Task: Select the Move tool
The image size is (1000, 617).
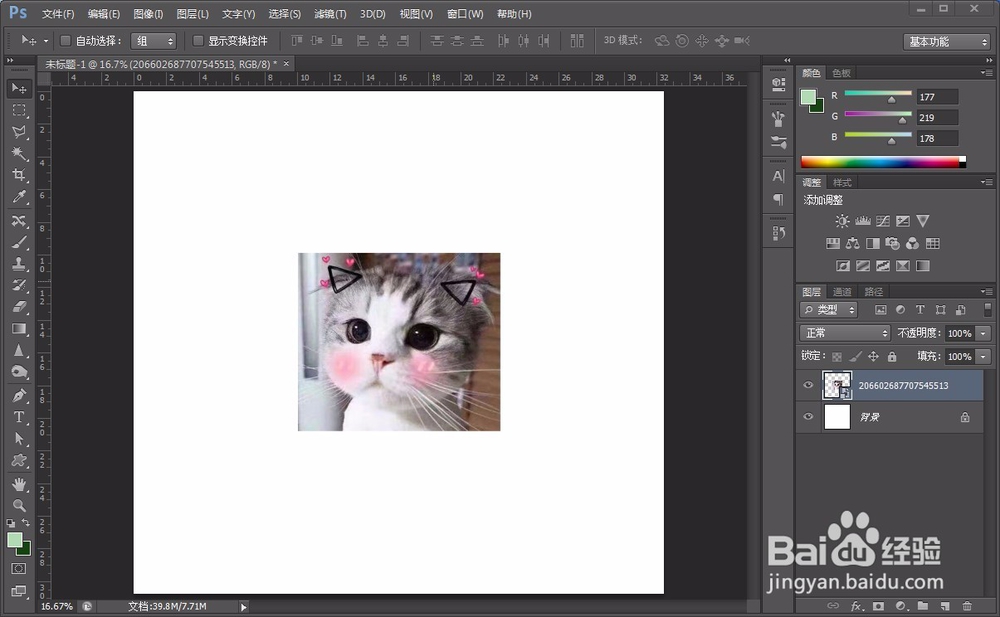Action: [x=19, y=88]
